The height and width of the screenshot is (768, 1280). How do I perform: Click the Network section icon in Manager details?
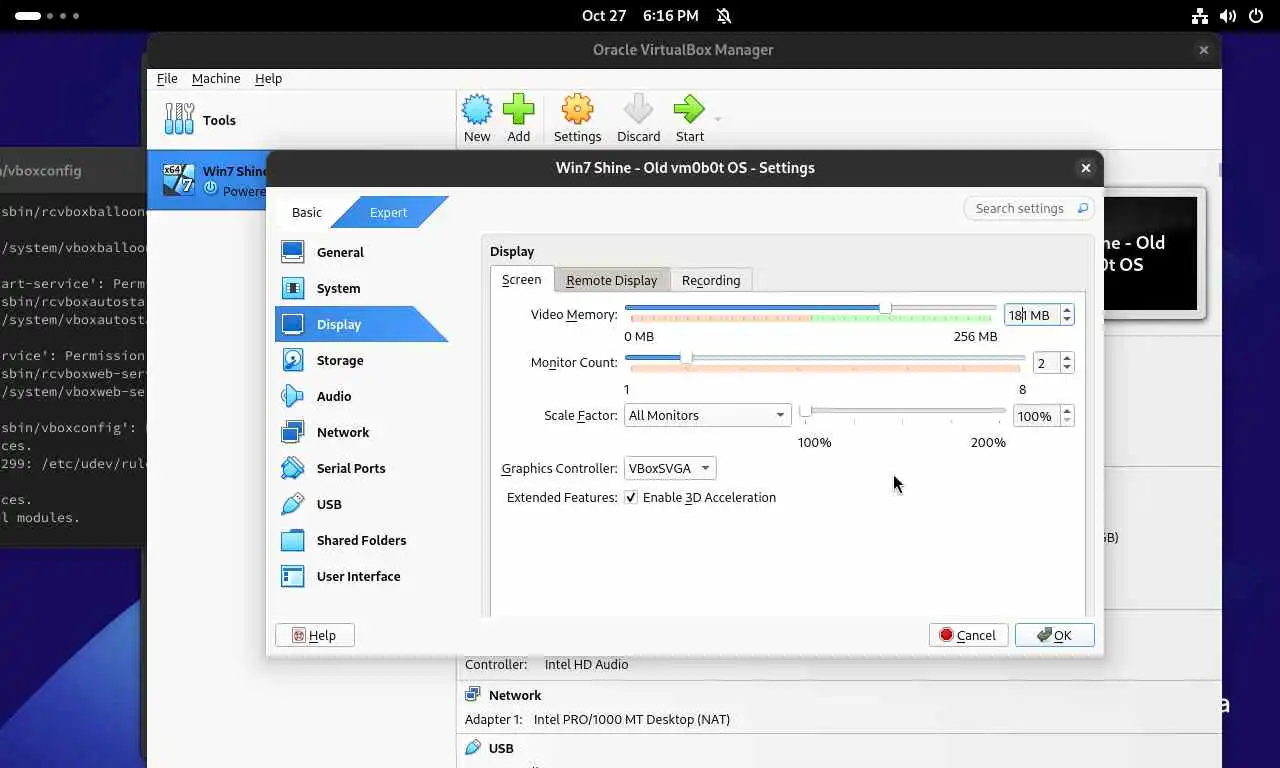[x=473, y=695]
